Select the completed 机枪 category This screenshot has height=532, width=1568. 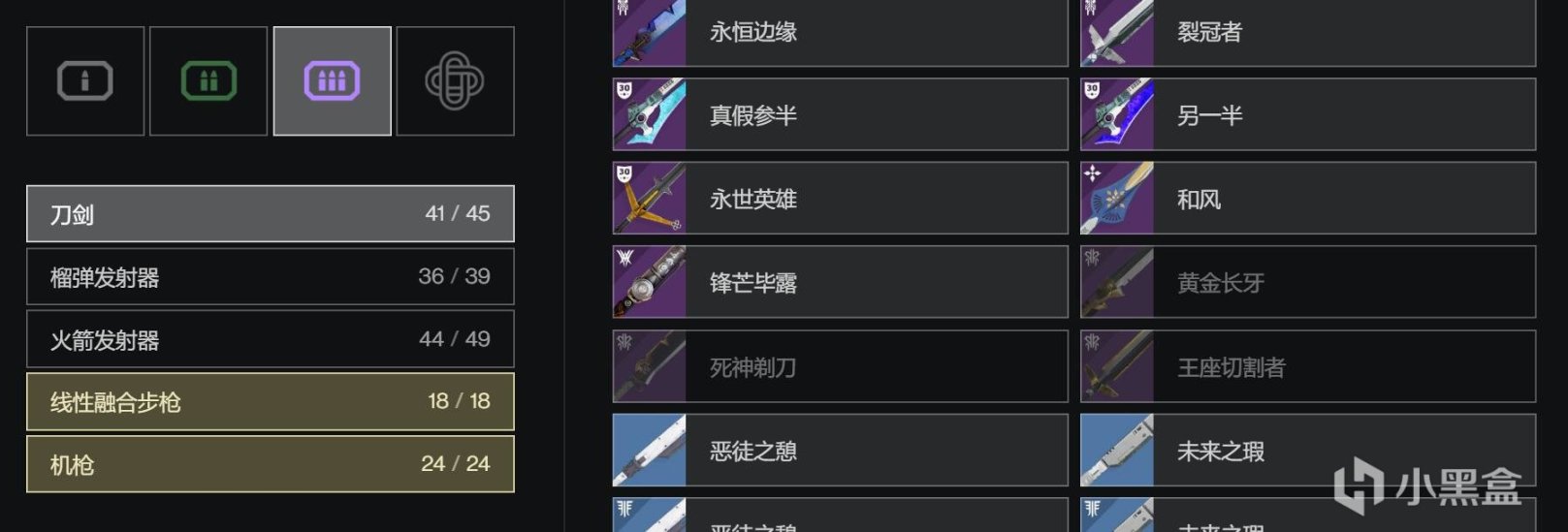click(x=271, y=465)
